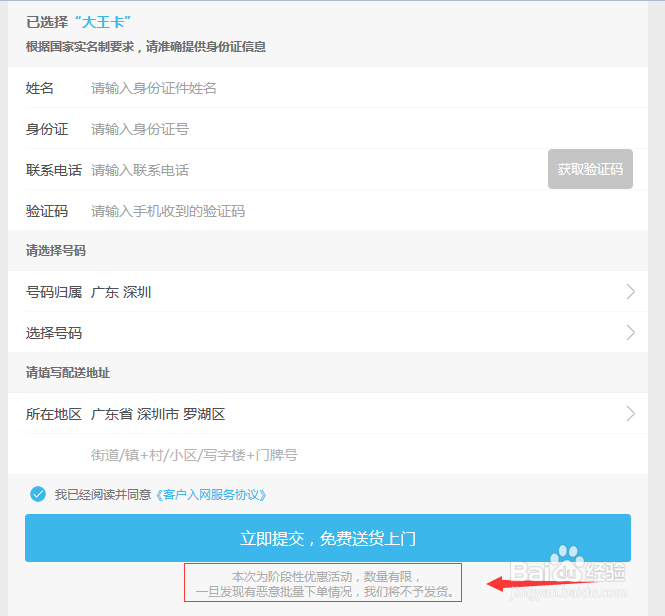Image resolution: width=665 pixels, height=616 pixels.
Task: Open region selector 广东省 深圳市 罗湖区
Action: 158,414
